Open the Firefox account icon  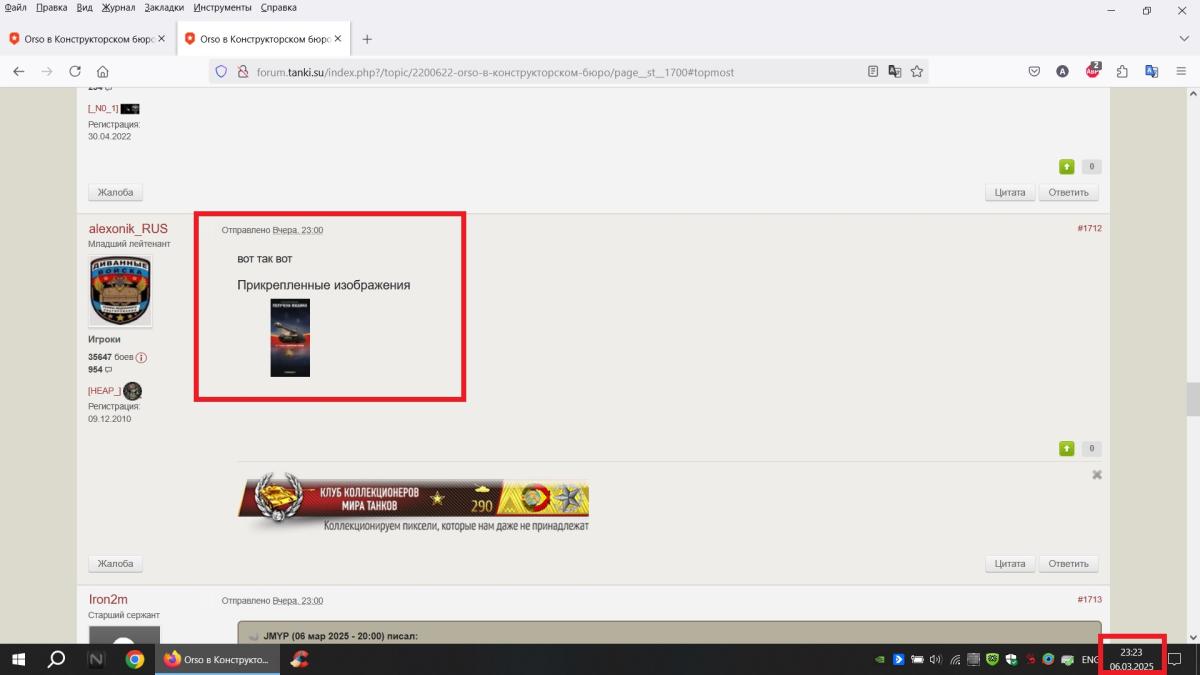1063,71
